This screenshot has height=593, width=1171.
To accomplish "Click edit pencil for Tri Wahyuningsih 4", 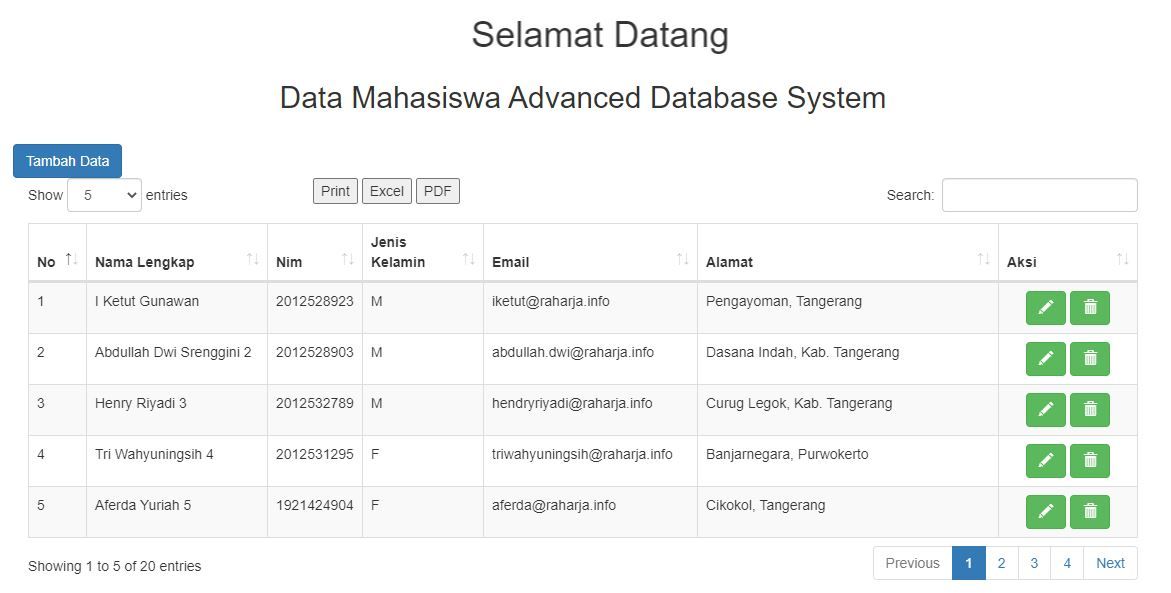I will (1045, 460).
